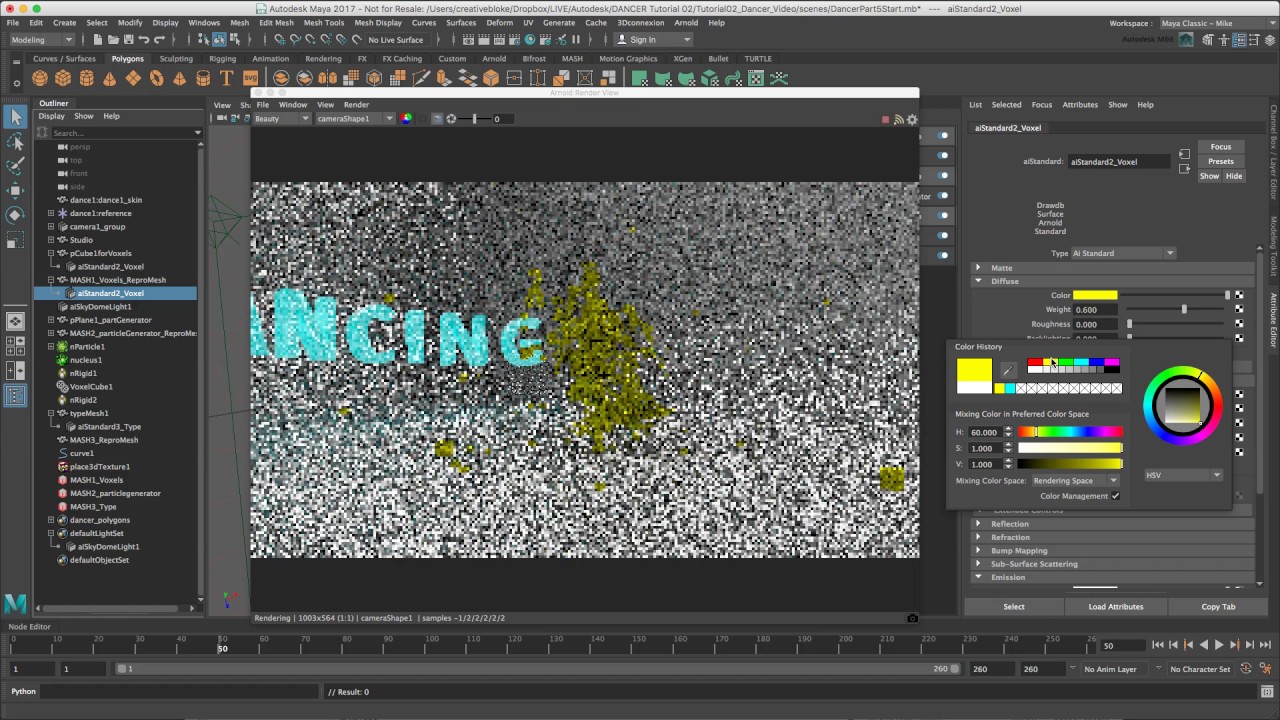Open animation preferences running man icon
Viewport: 1280px width, 720px height.
[x=1266, y=669]
